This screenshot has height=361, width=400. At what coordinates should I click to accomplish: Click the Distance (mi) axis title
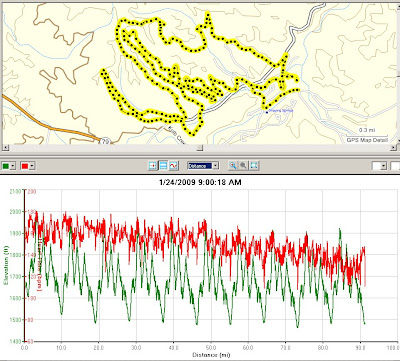click(211, 355)
